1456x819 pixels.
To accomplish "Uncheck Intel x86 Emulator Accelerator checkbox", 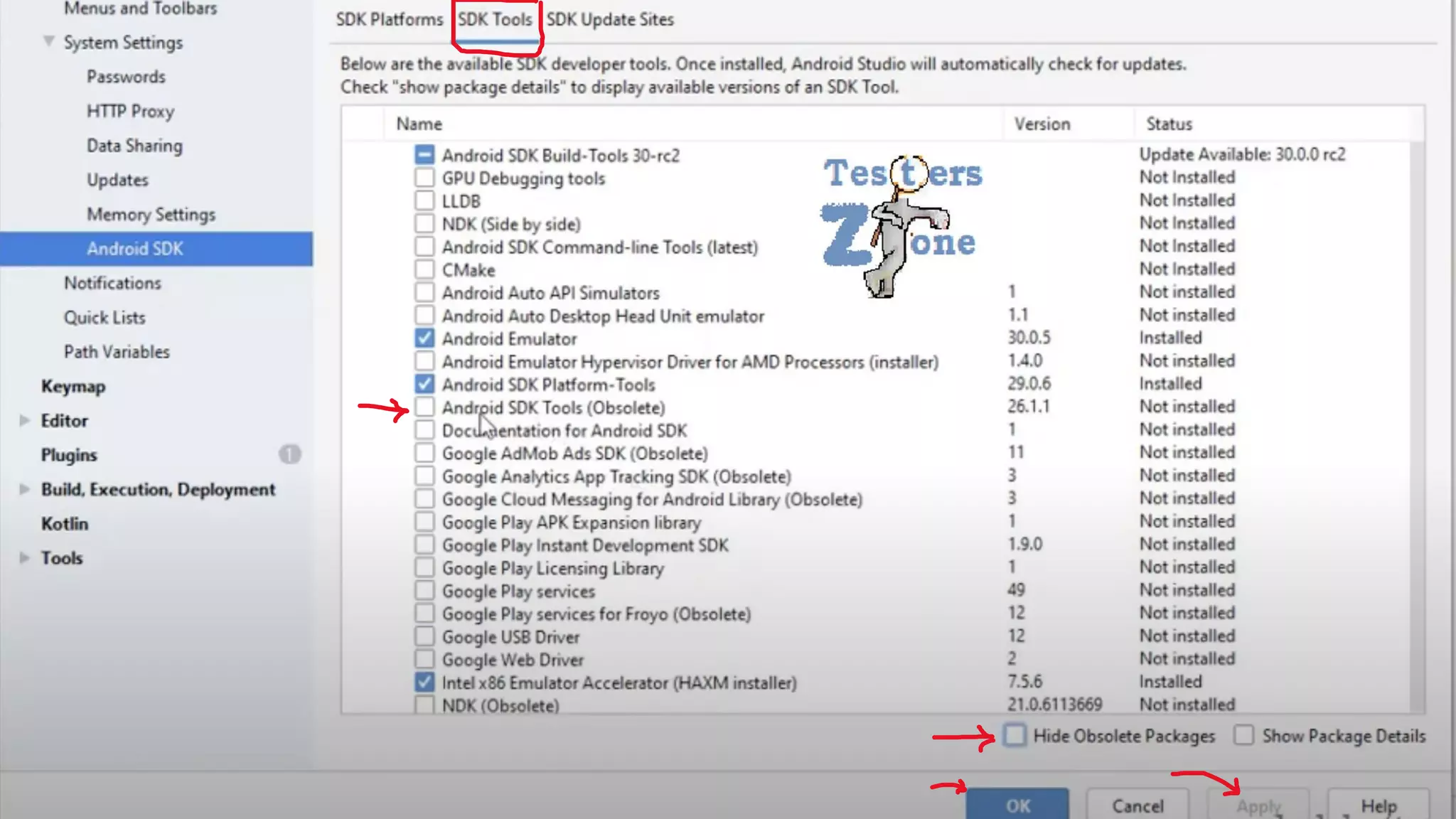I will pos(424,682).
